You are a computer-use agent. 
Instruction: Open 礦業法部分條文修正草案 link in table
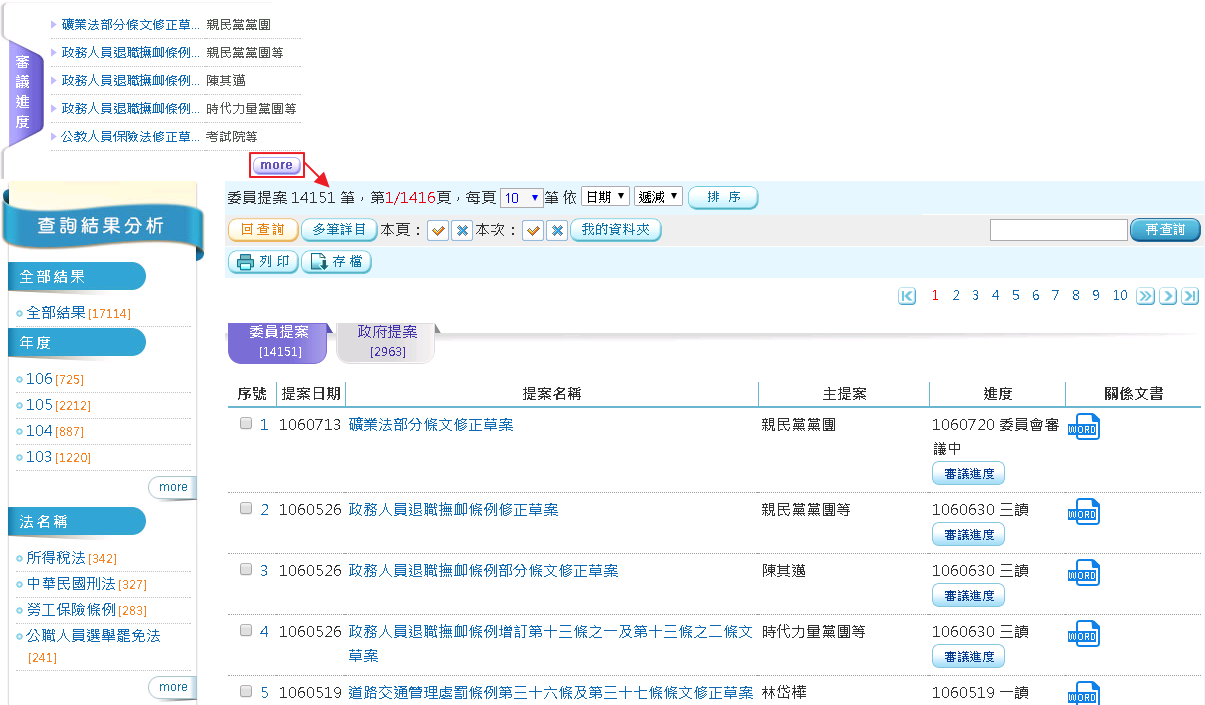point(431,425)
